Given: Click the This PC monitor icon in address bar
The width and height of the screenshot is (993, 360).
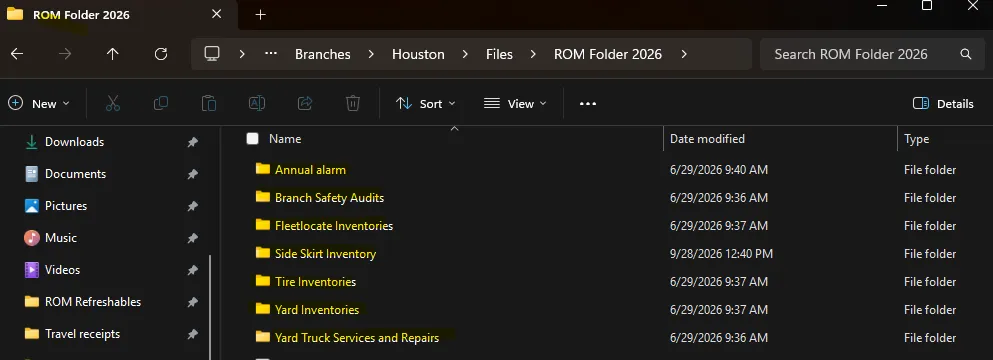Looking at the screenshot, I should click(x=212, y=54).
